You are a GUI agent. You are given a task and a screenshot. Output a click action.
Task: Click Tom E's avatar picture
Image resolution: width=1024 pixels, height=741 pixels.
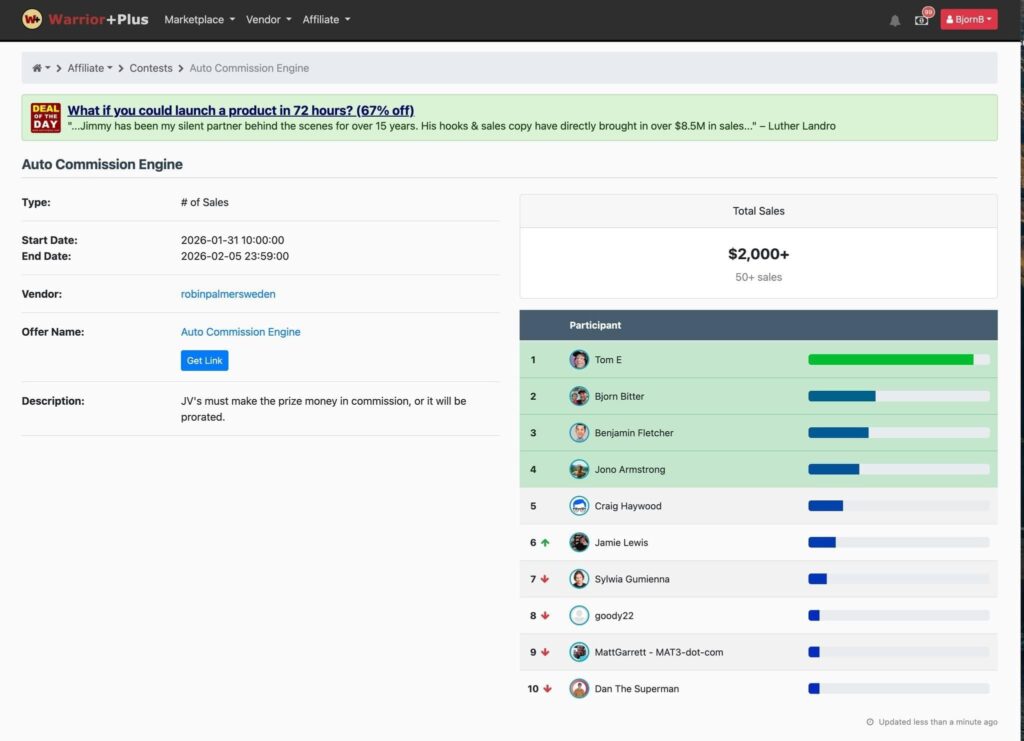point(579,360)
